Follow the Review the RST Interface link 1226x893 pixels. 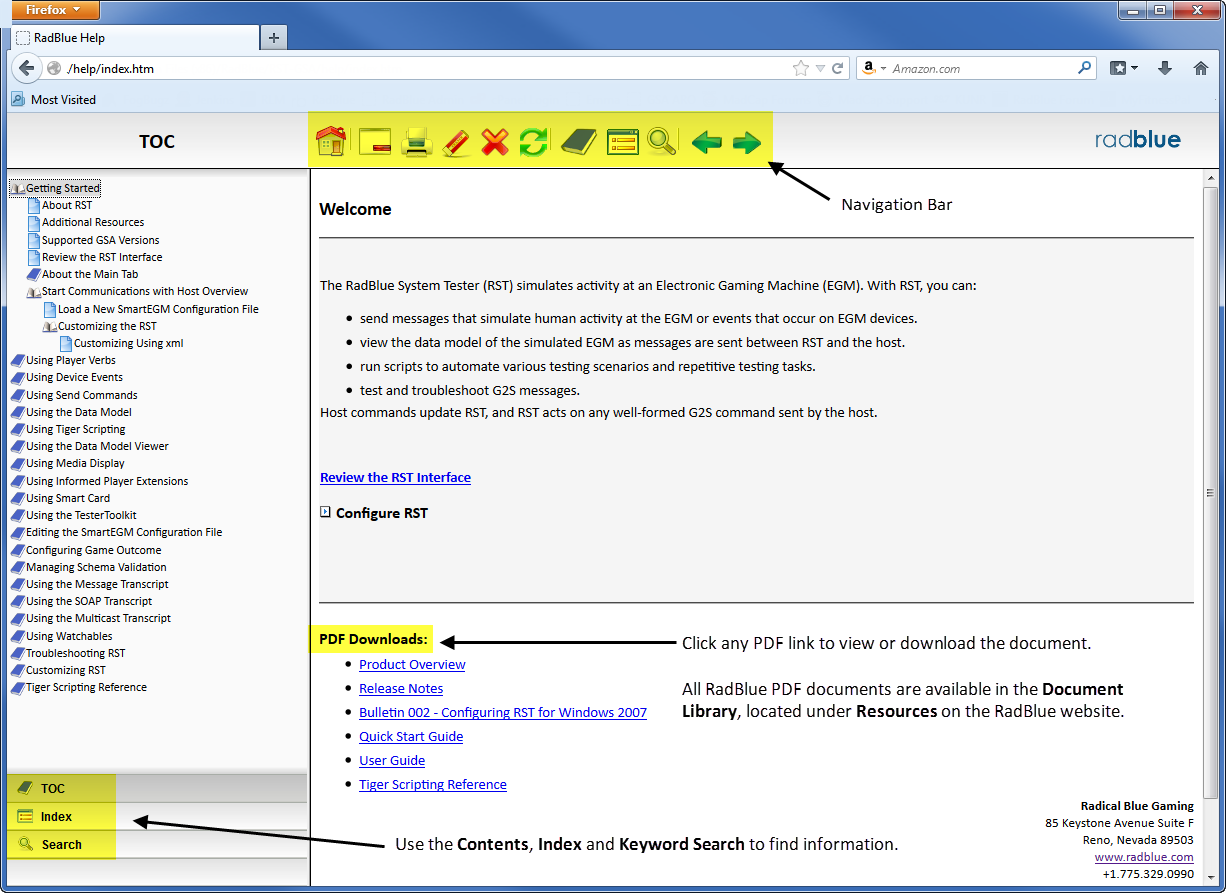coord(395,478)
